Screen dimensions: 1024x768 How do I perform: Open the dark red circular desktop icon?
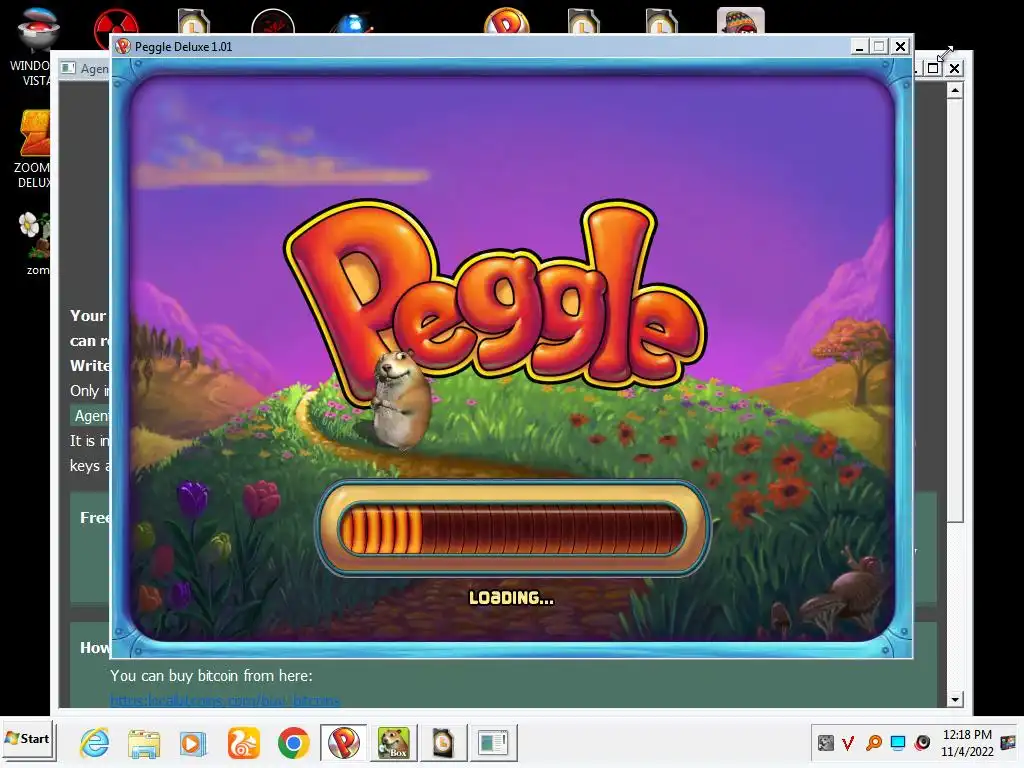[272, 22]
